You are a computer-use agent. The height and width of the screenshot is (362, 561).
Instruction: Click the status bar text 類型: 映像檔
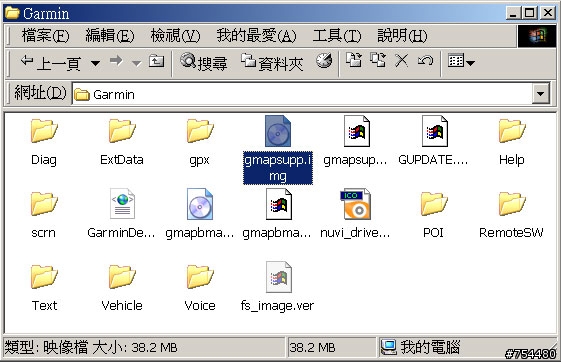coord(46,347)
